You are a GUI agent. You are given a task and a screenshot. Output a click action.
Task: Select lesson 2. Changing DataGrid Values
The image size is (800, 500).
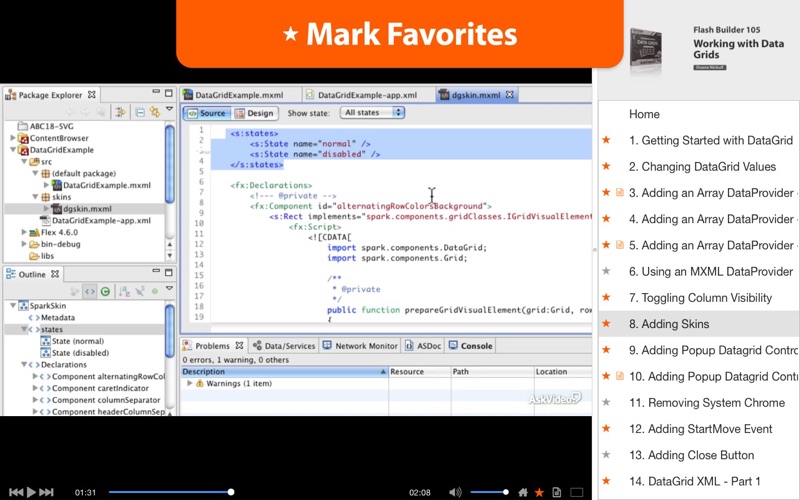pos(702,166)
